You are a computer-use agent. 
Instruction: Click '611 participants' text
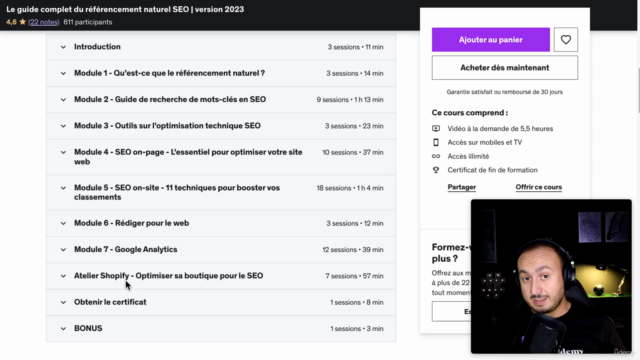tap(88, 22)
